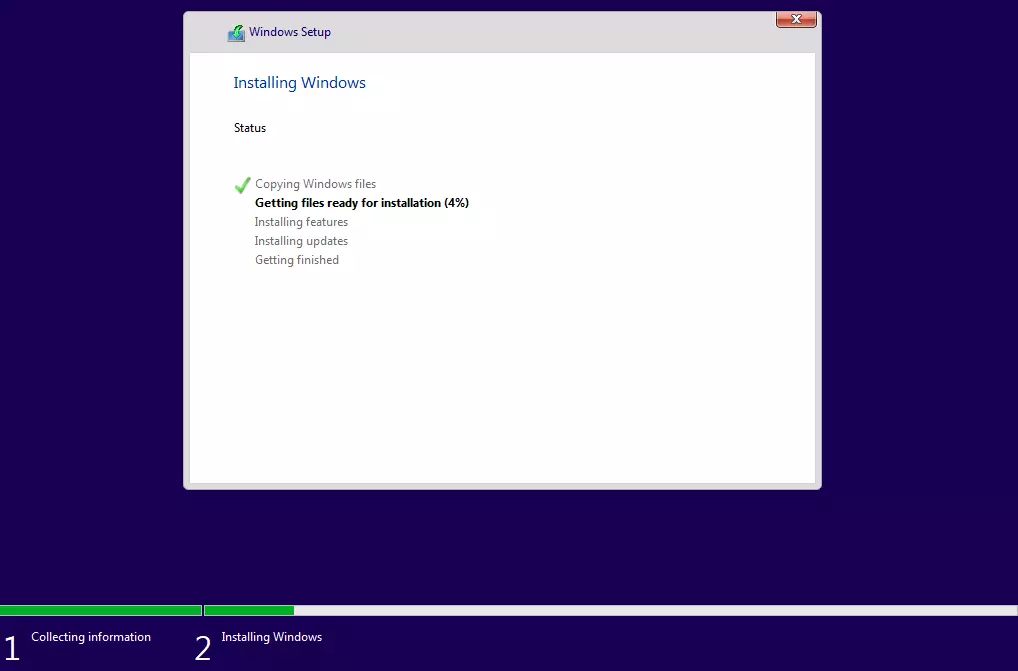Click the bottom 'Installing Windows' phase label
1018x671 pixels.
[271, 637]
